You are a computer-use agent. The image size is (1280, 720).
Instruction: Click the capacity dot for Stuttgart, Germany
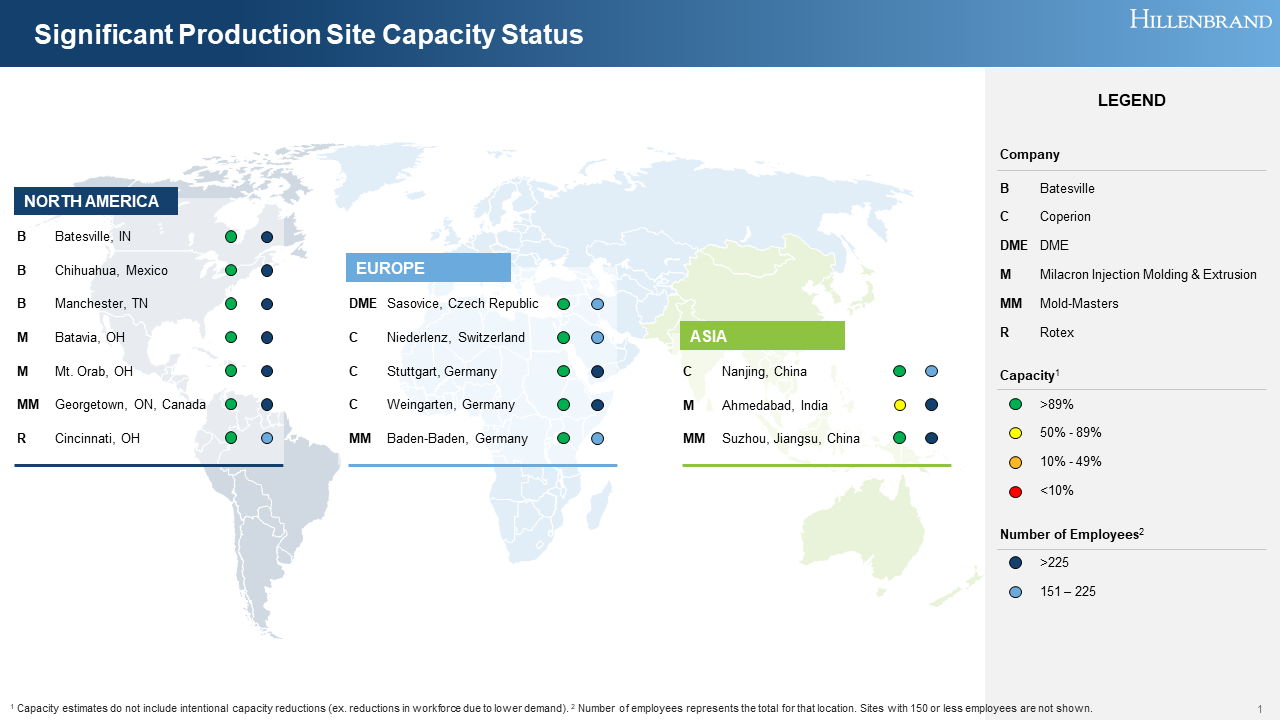[x=563, y=371]
